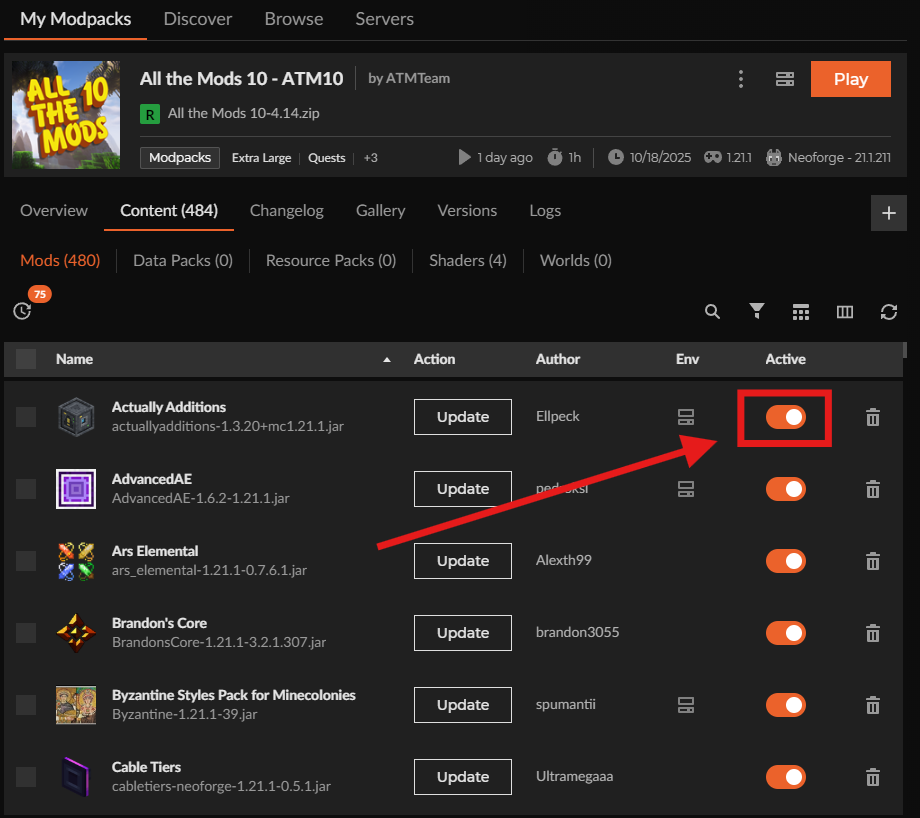Delete Cable Tiers with trash icon
920x818 pixels.
873,777
